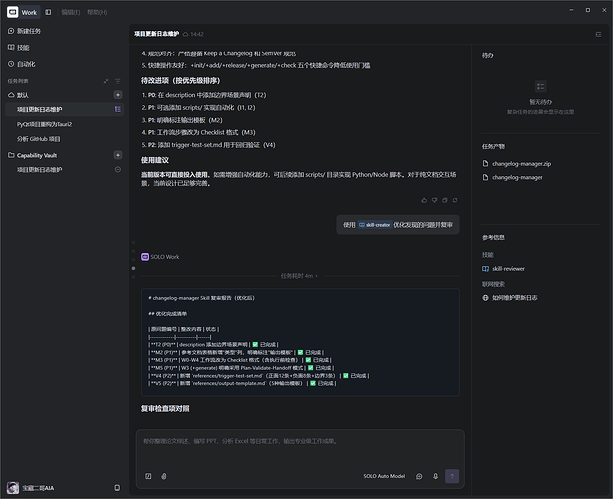Viewport: 613px width, 499px height.
Task: Click the SOLO Work agent icon
Action: [145, 257]
